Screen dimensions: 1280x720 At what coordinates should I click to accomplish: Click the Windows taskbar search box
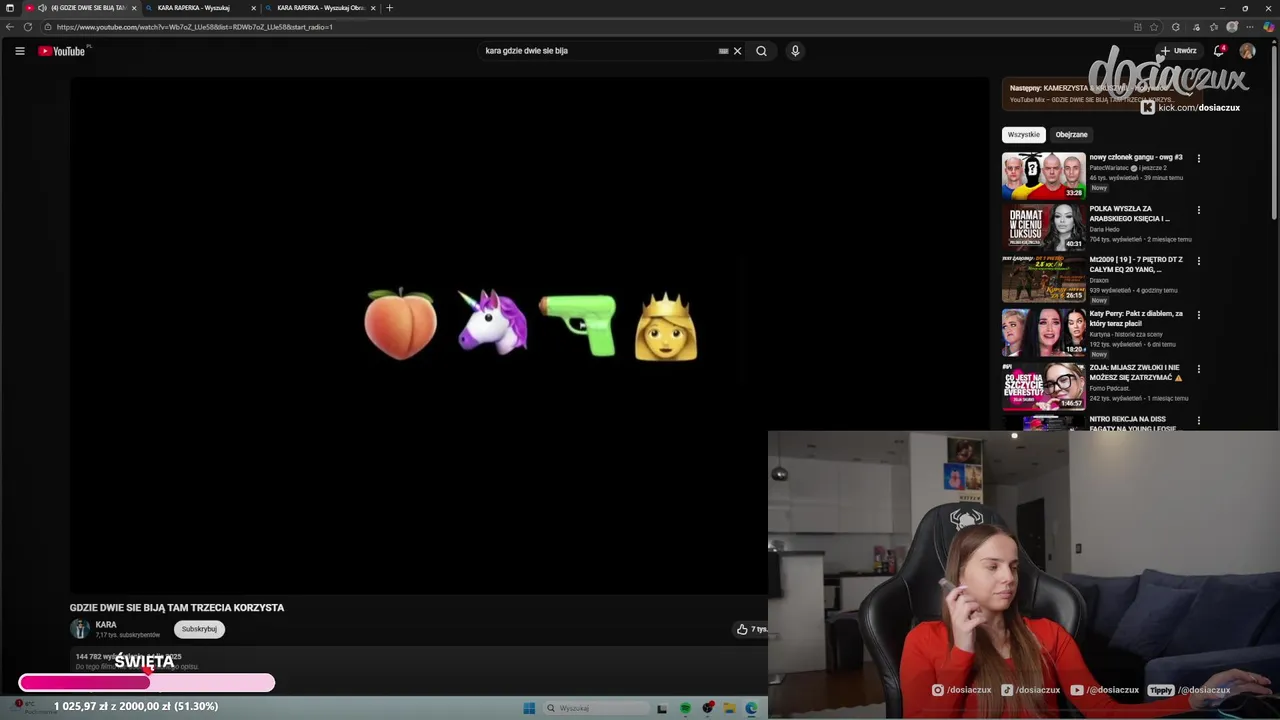[597, 708]
